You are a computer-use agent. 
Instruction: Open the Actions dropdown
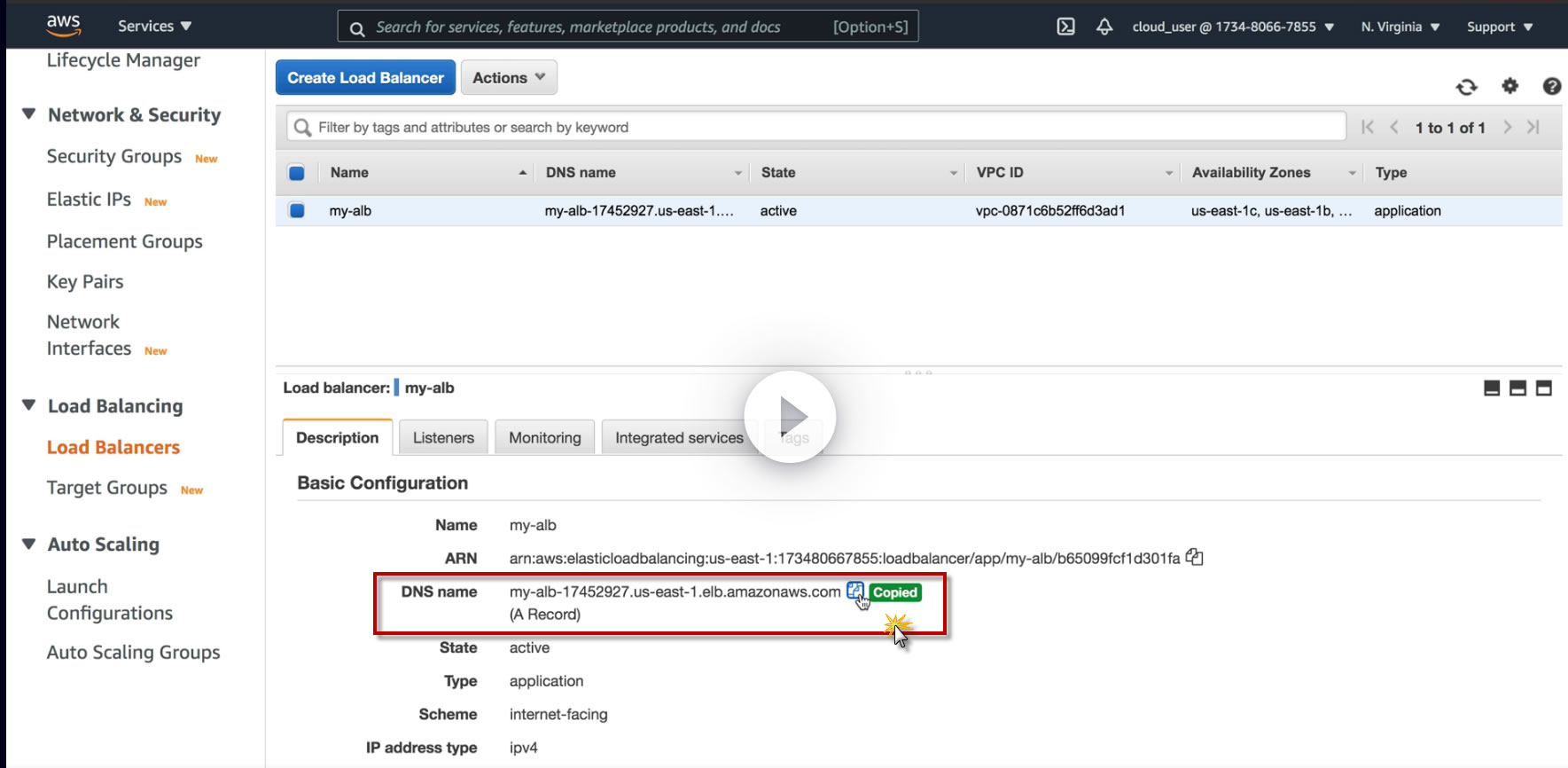509,78
